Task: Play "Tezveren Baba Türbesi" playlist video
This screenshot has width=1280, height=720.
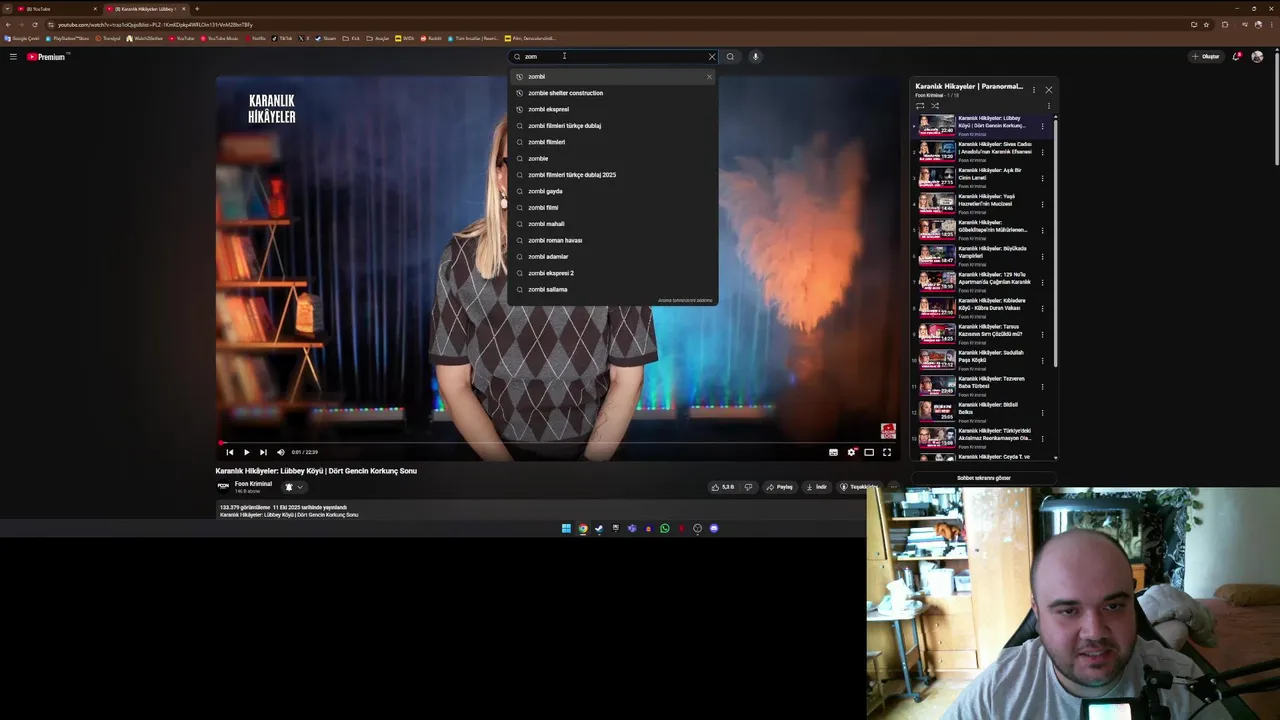Action: click(x=980, y=385)
